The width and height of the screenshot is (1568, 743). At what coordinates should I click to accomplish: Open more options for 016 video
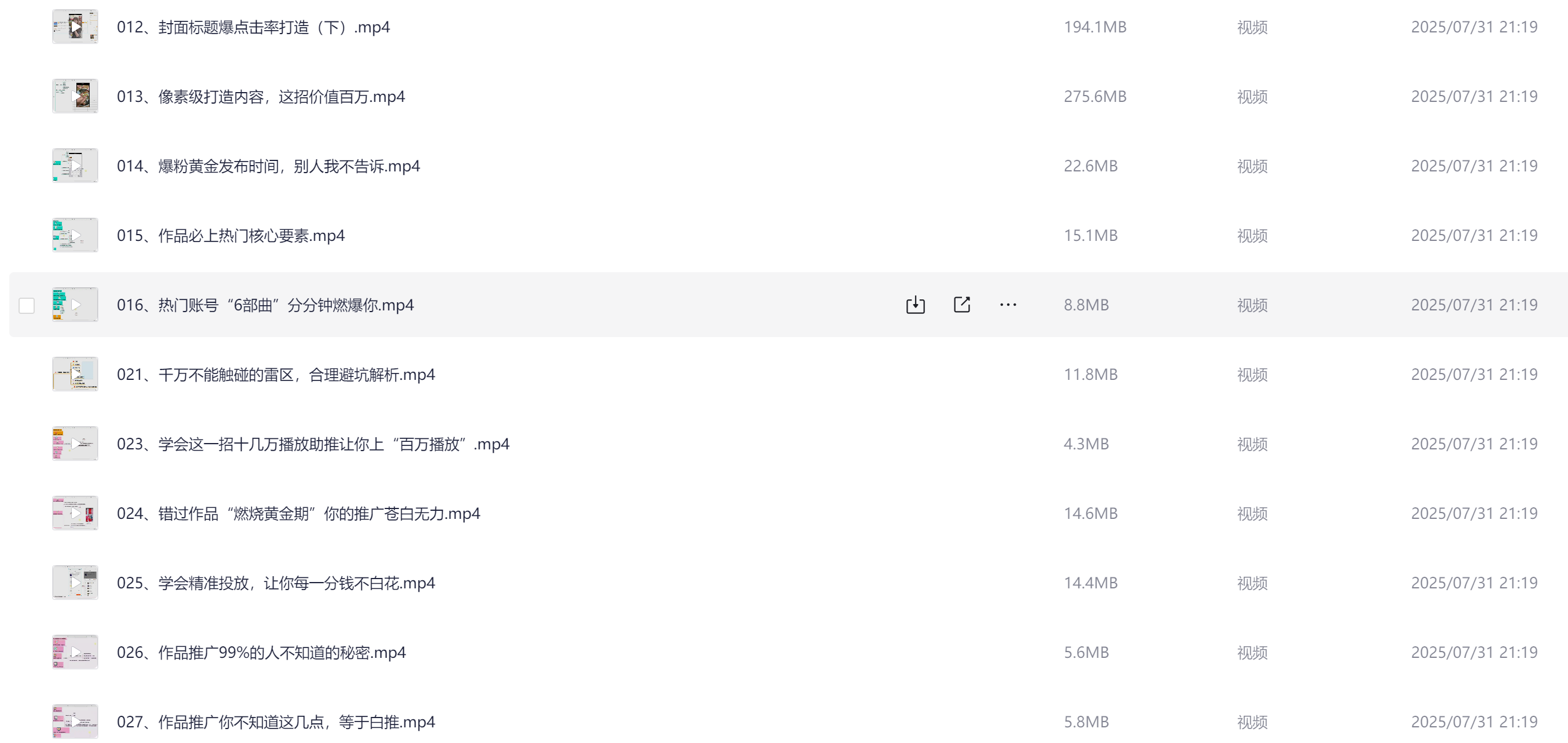tap(1008, 305)
